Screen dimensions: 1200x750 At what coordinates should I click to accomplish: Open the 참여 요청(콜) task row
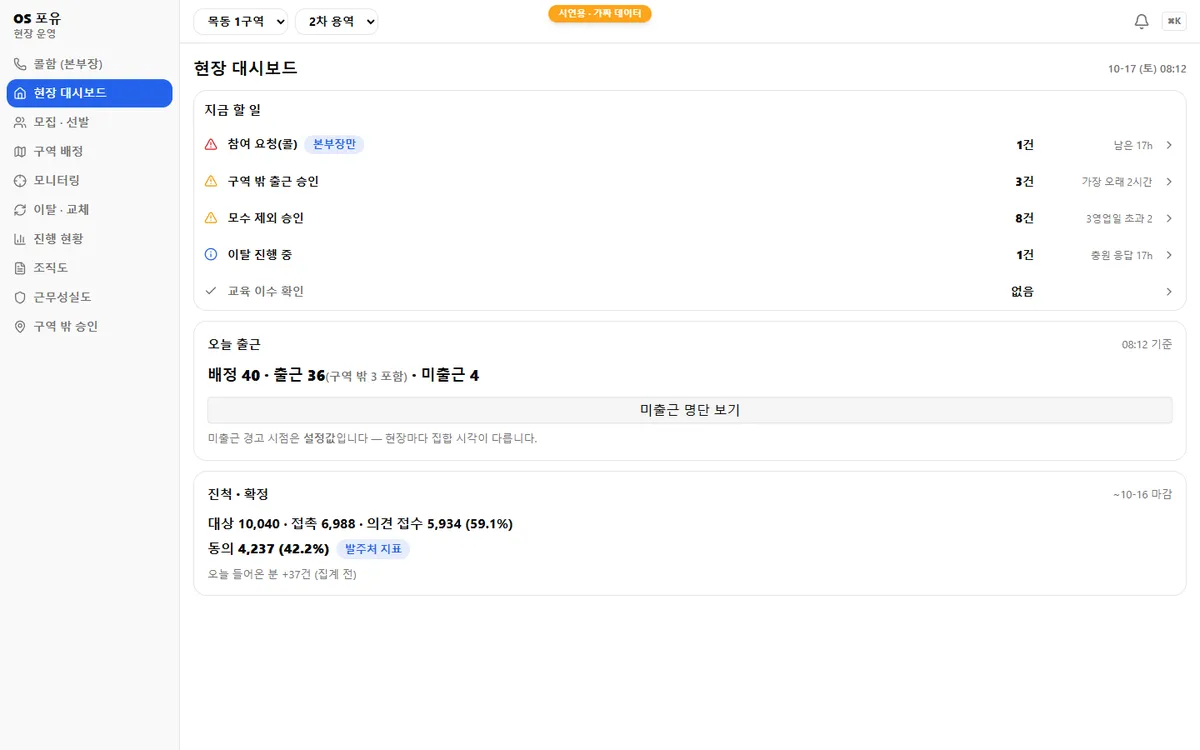pos(690,145)
